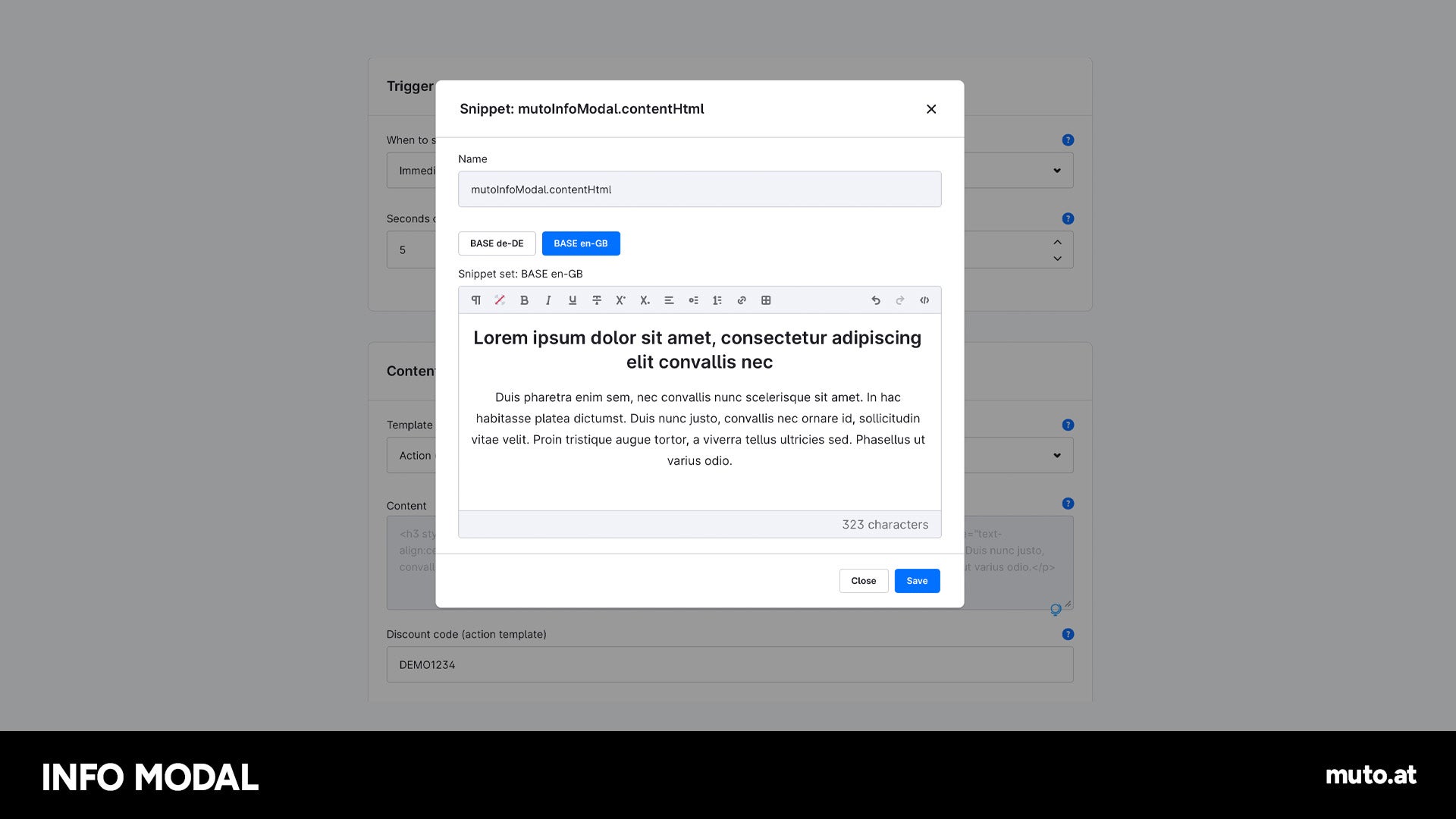Screen dimensions: 1456x819
Task: Increase the seconds value with up arrow
Action: (x=1057, y=242)
